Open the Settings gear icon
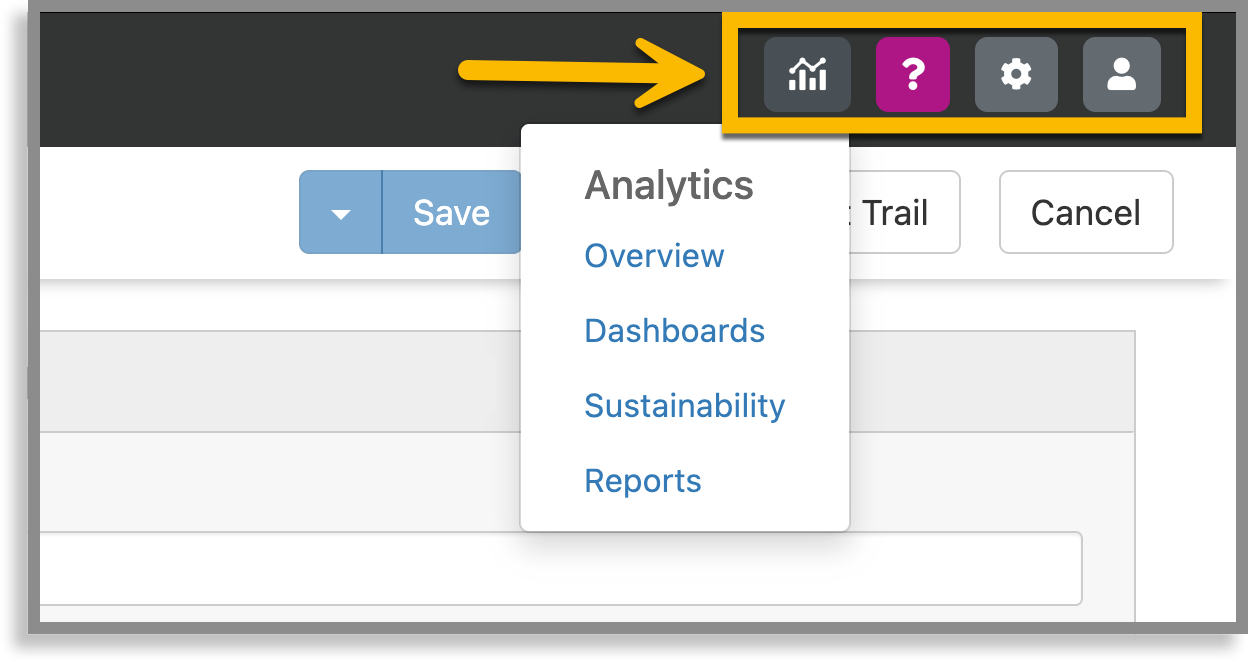 point(1016,74)
